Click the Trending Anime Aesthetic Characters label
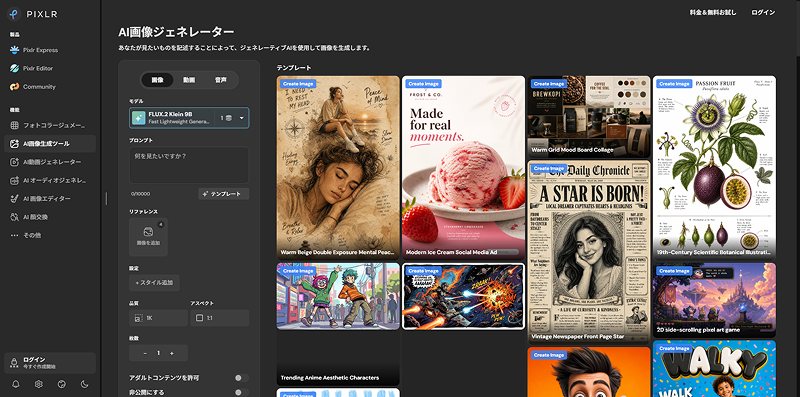 tap(330, 378)
